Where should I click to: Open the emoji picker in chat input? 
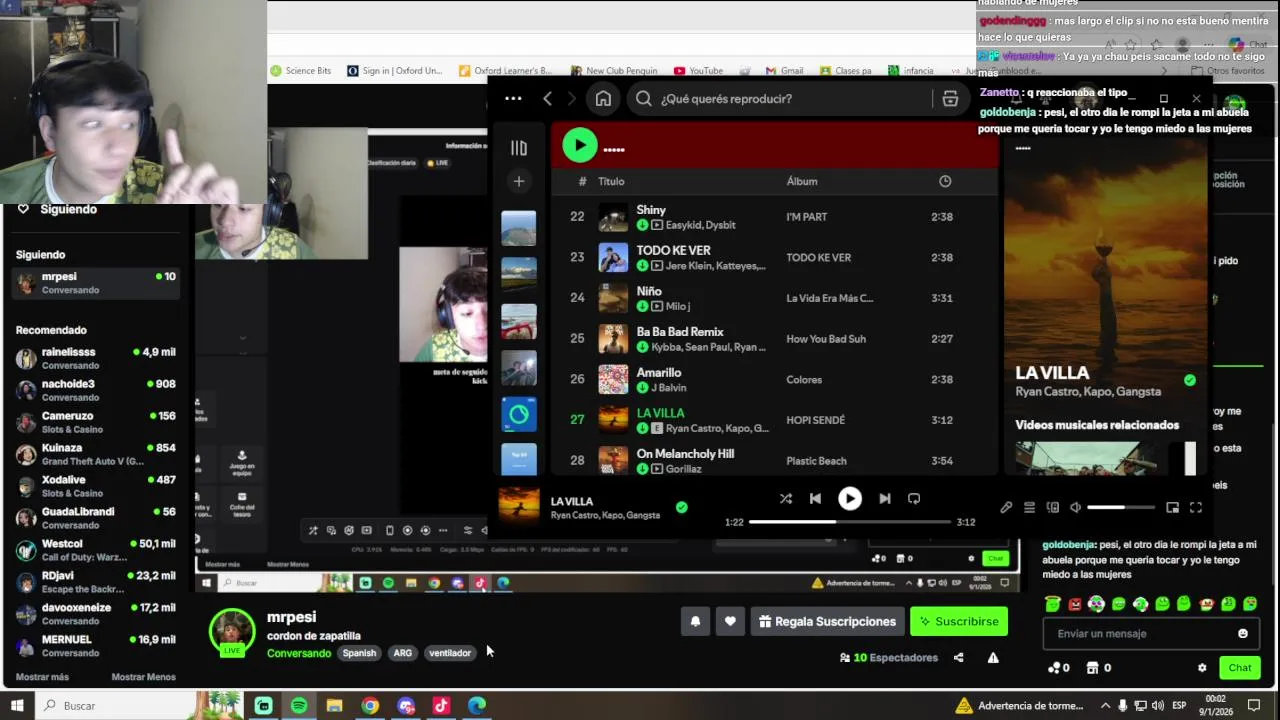pyautogui.click(x=1243, y=633)
